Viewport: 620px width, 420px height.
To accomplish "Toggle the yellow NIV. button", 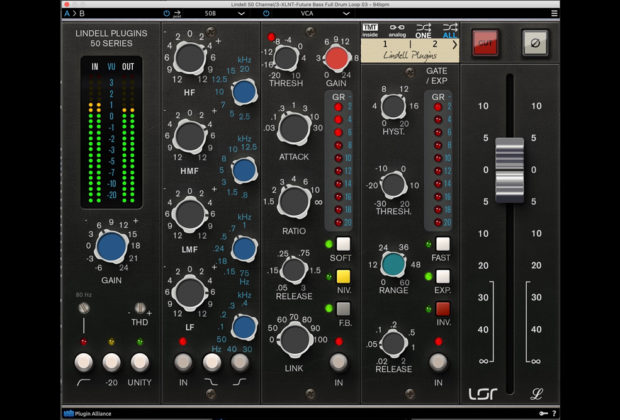I will pyautogui.click(x=343, y=276).
